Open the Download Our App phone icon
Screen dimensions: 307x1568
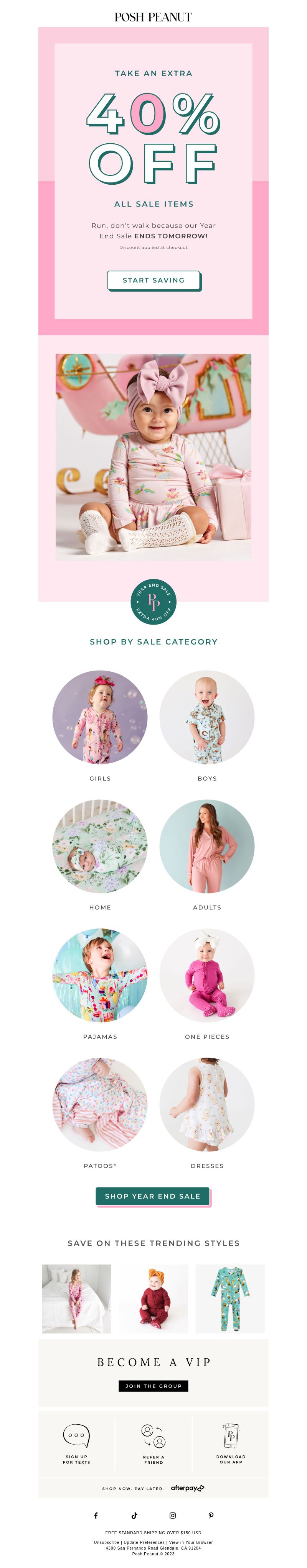pyautogui.click(x=231, y=1435)
